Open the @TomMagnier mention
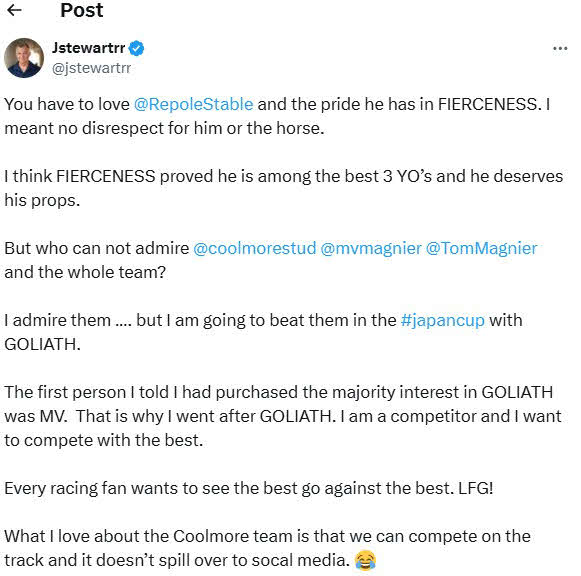This screenshot has height=576, width=581. 481,248
